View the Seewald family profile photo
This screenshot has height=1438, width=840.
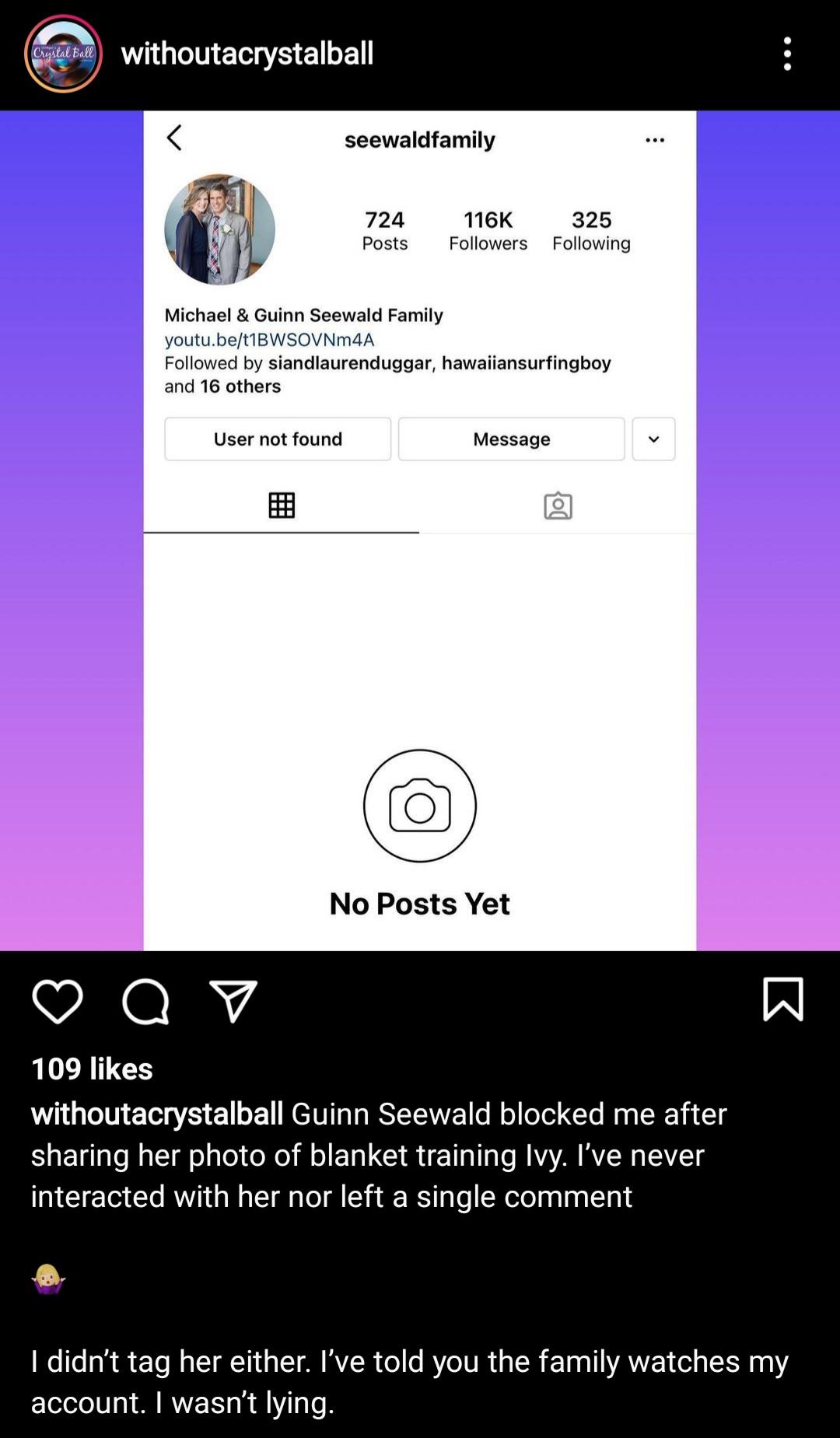(219, 229)
